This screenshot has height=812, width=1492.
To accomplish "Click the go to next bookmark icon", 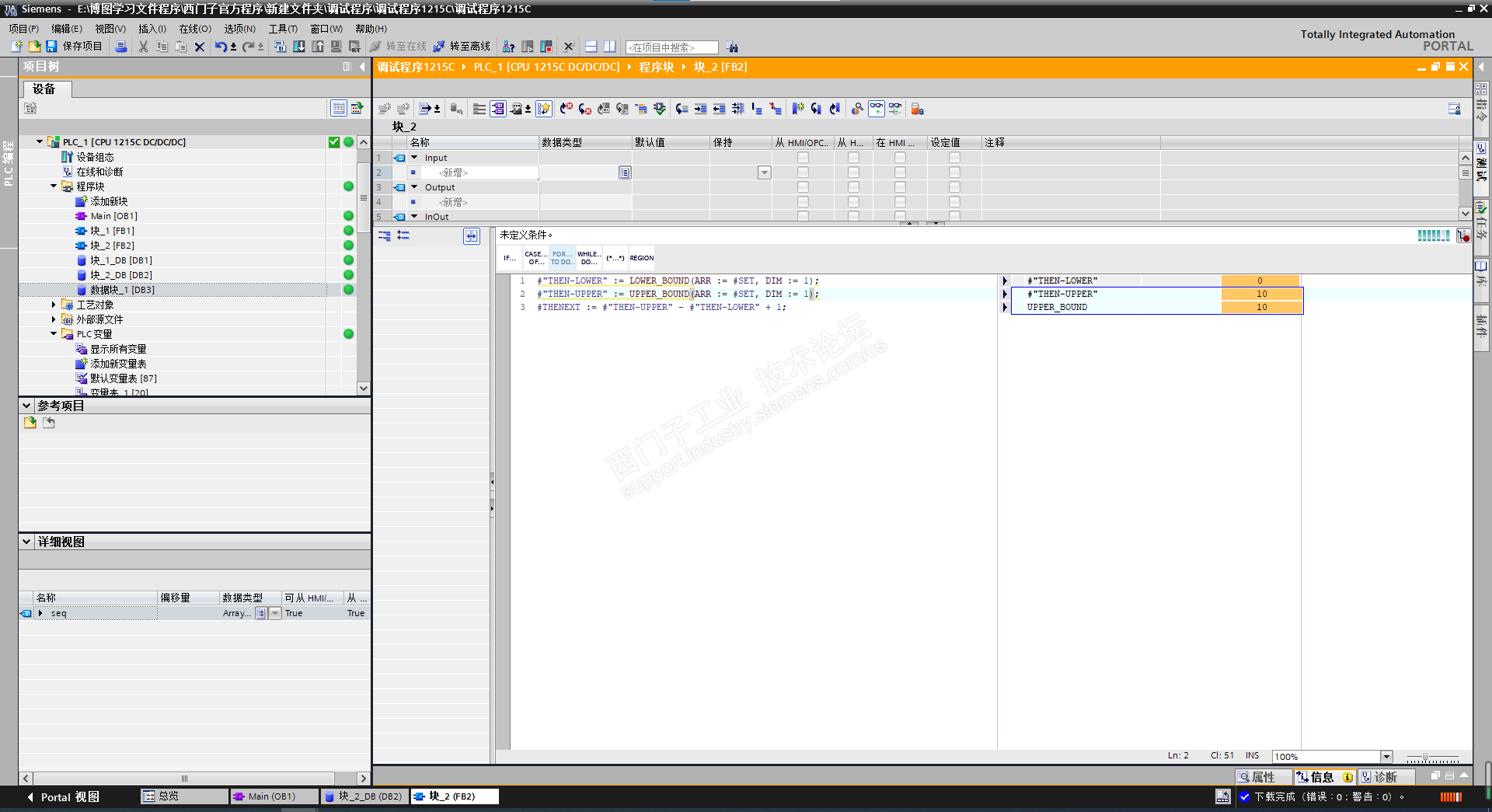I will tap(816, 109).
